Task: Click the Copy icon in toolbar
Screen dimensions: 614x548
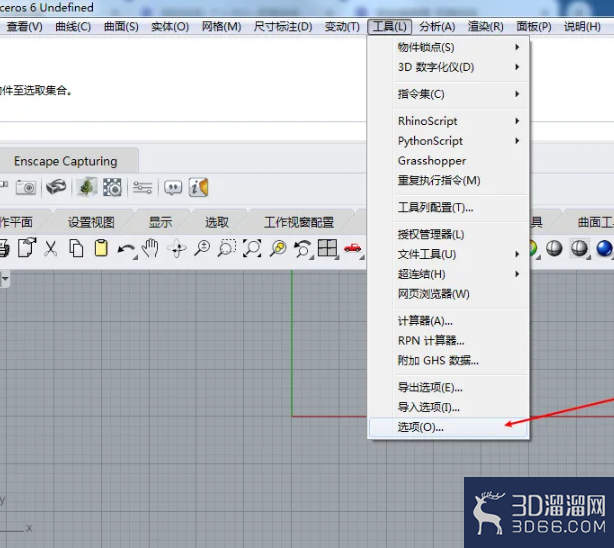Action: pyautogui.click(x=76, y=248)
